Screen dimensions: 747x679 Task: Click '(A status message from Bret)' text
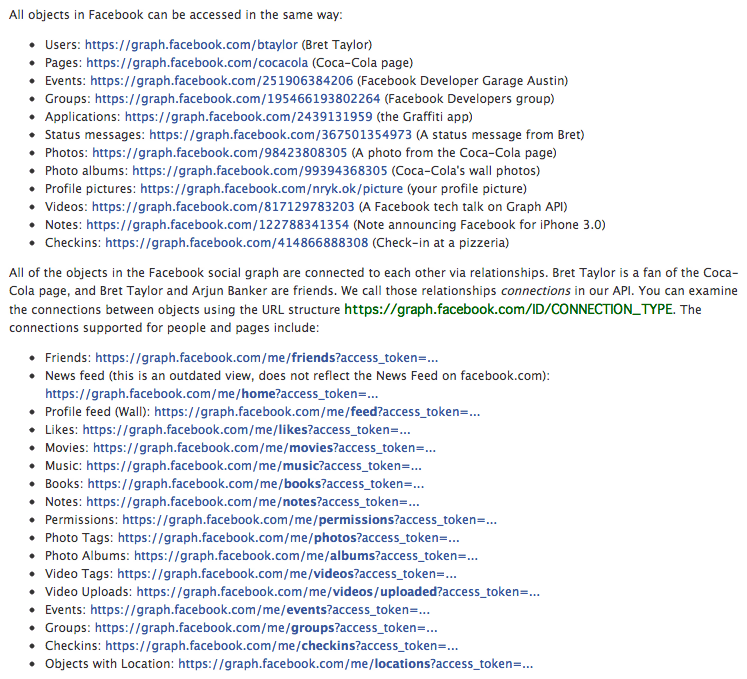(500, 135)
